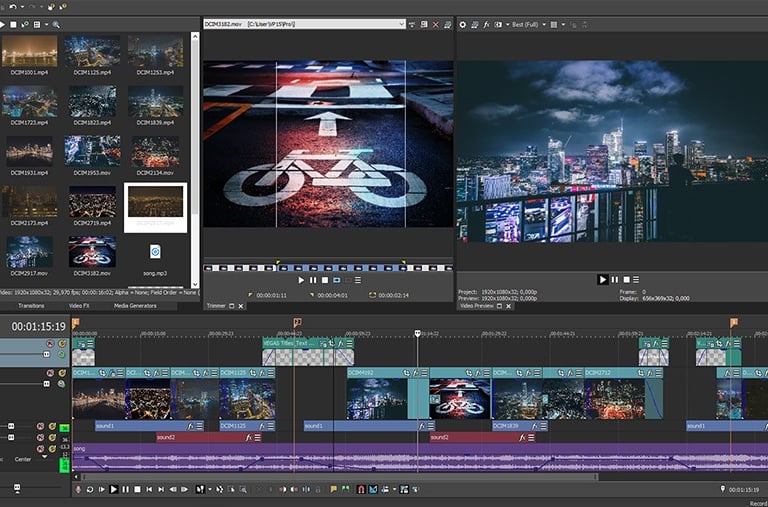Open overlays grid dropdown arrow
Viewport: 768px width, 507px height.
click(563, 24)
